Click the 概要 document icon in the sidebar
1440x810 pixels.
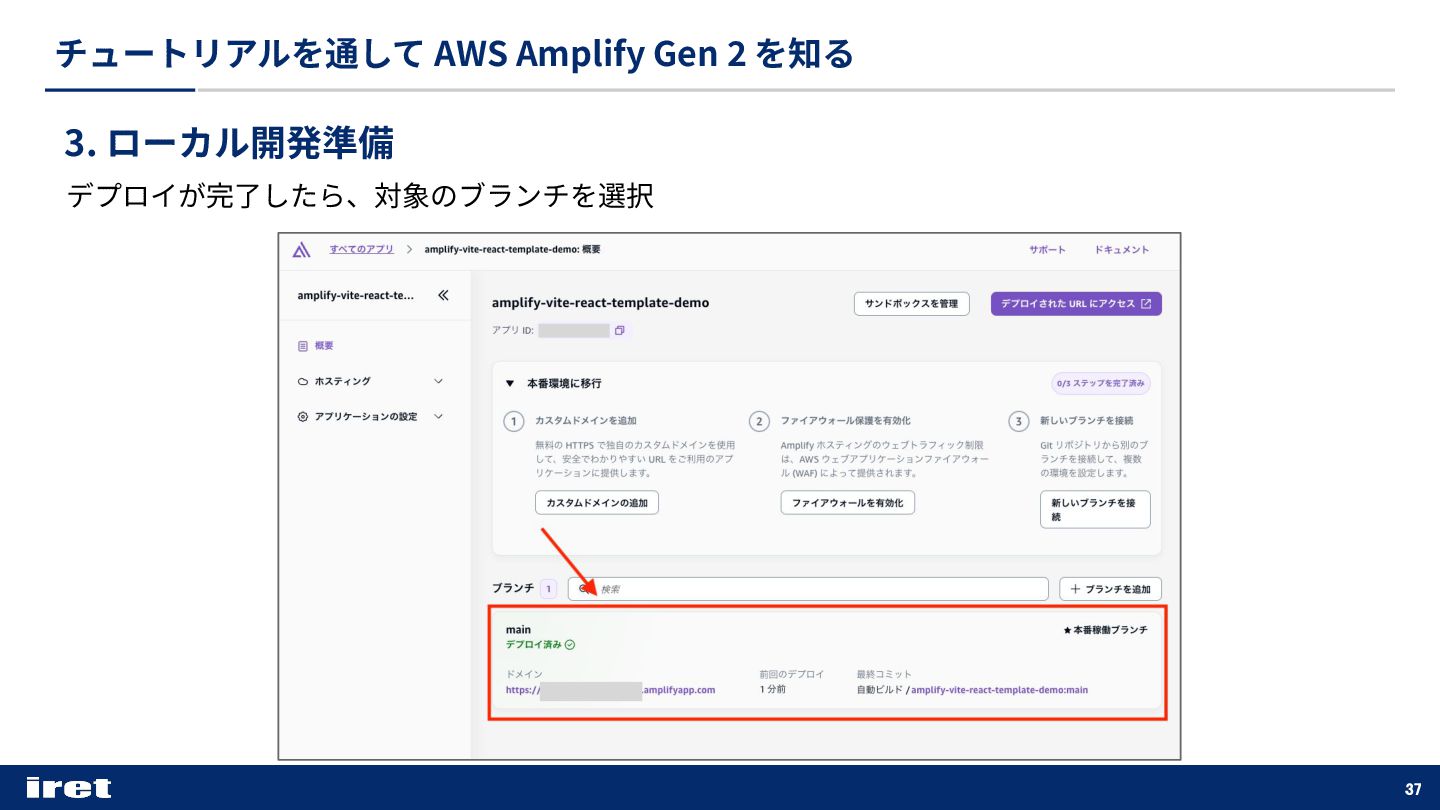(303, 346)
